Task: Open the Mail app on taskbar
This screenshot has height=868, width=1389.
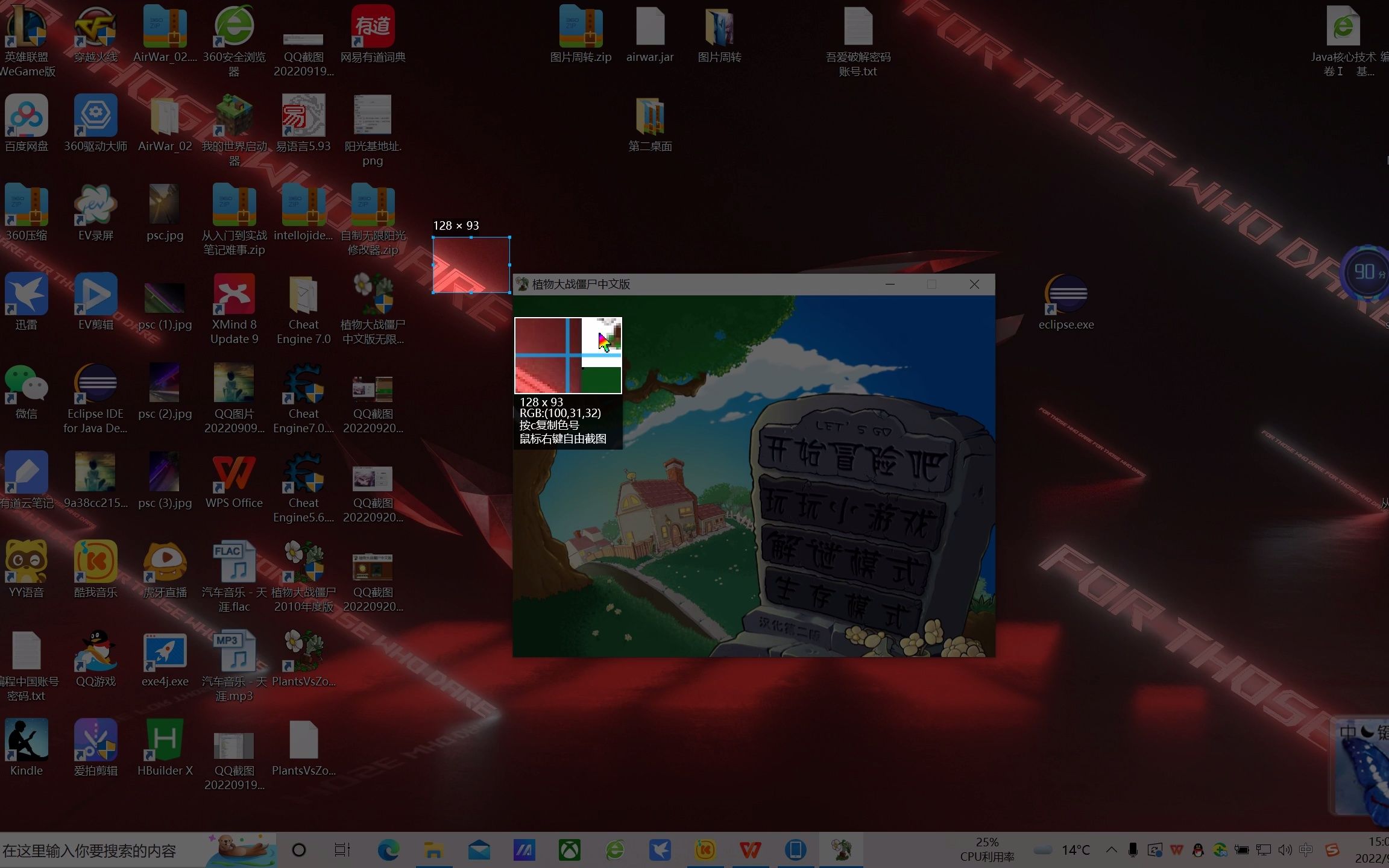Action: point(479,851)
